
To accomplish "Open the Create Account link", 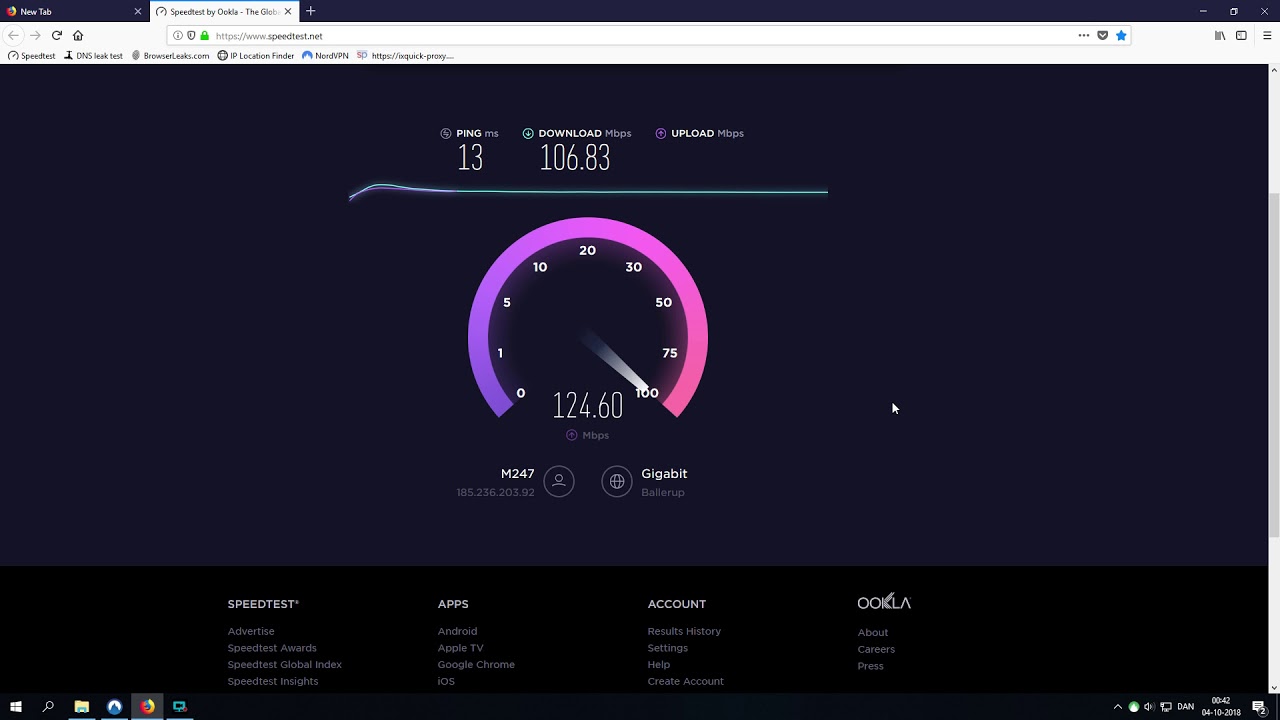I will [x=685, y=681].
